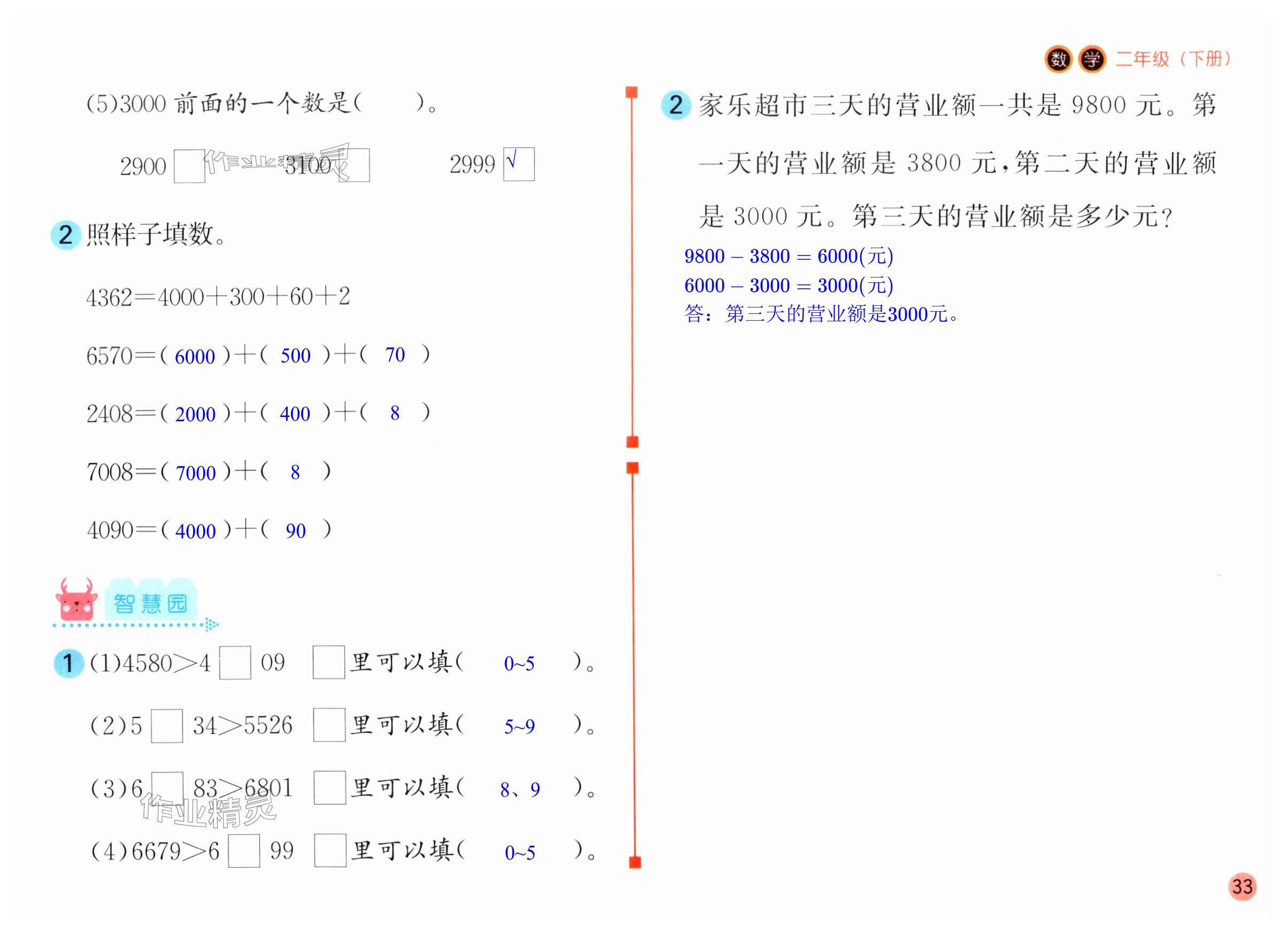
Task: Click the 智慧园 section label
Action: point(150,603)
